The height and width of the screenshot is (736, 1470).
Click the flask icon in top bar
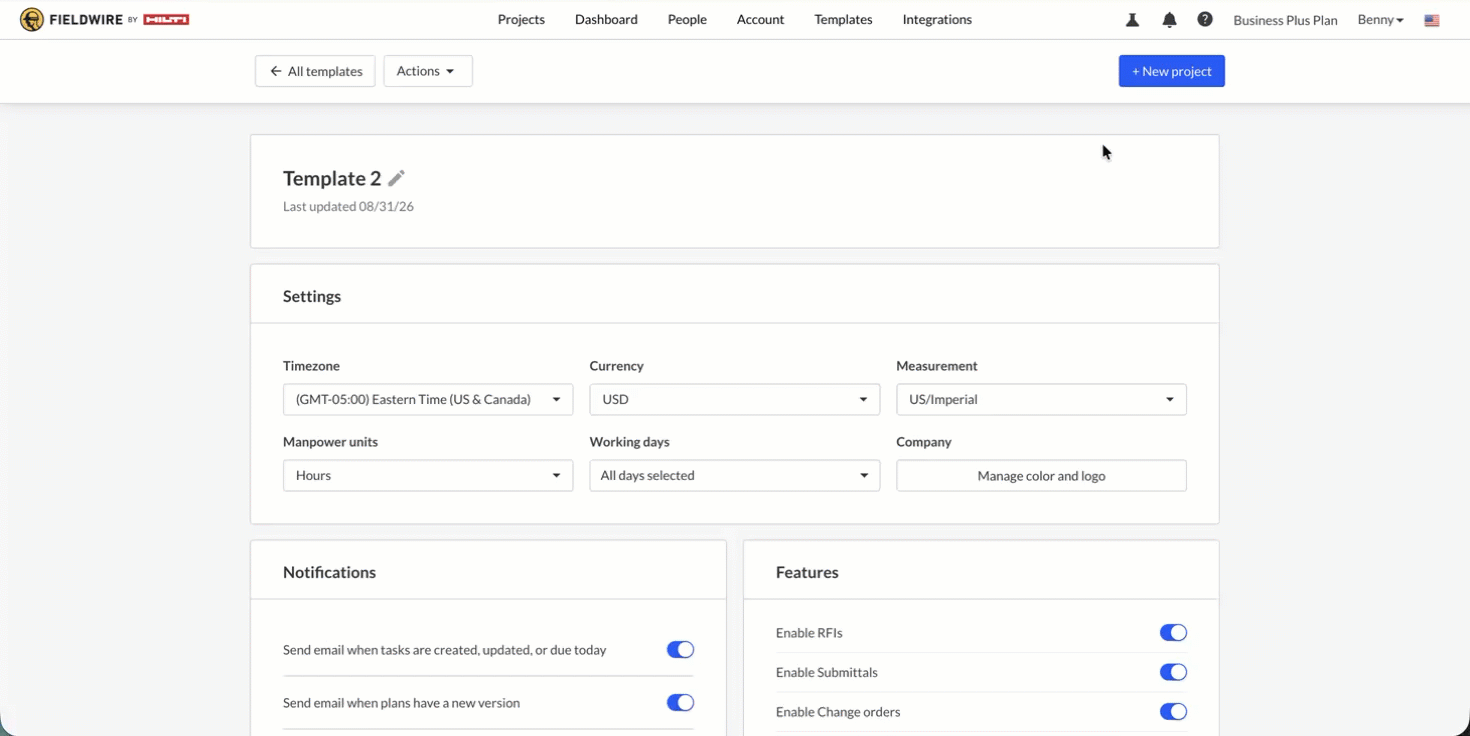tap(1132, 20)
